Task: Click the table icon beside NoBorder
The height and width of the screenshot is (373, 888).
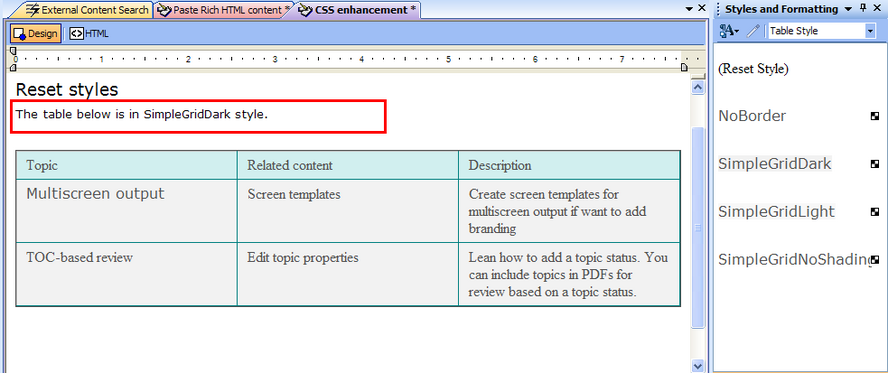Action: pyautogui.click(x=875, y=116)
